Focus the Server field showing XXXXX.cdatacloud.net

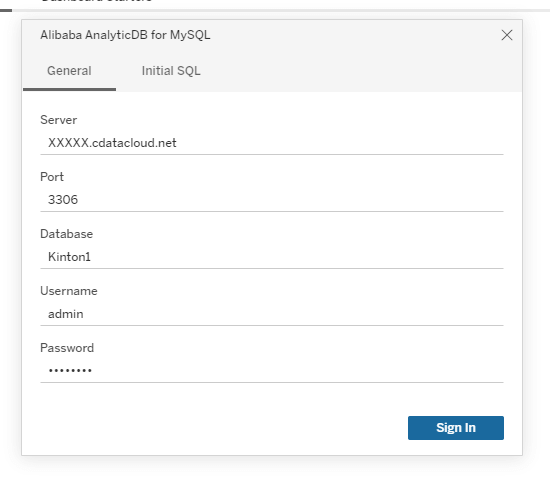(x=272, y=143)
